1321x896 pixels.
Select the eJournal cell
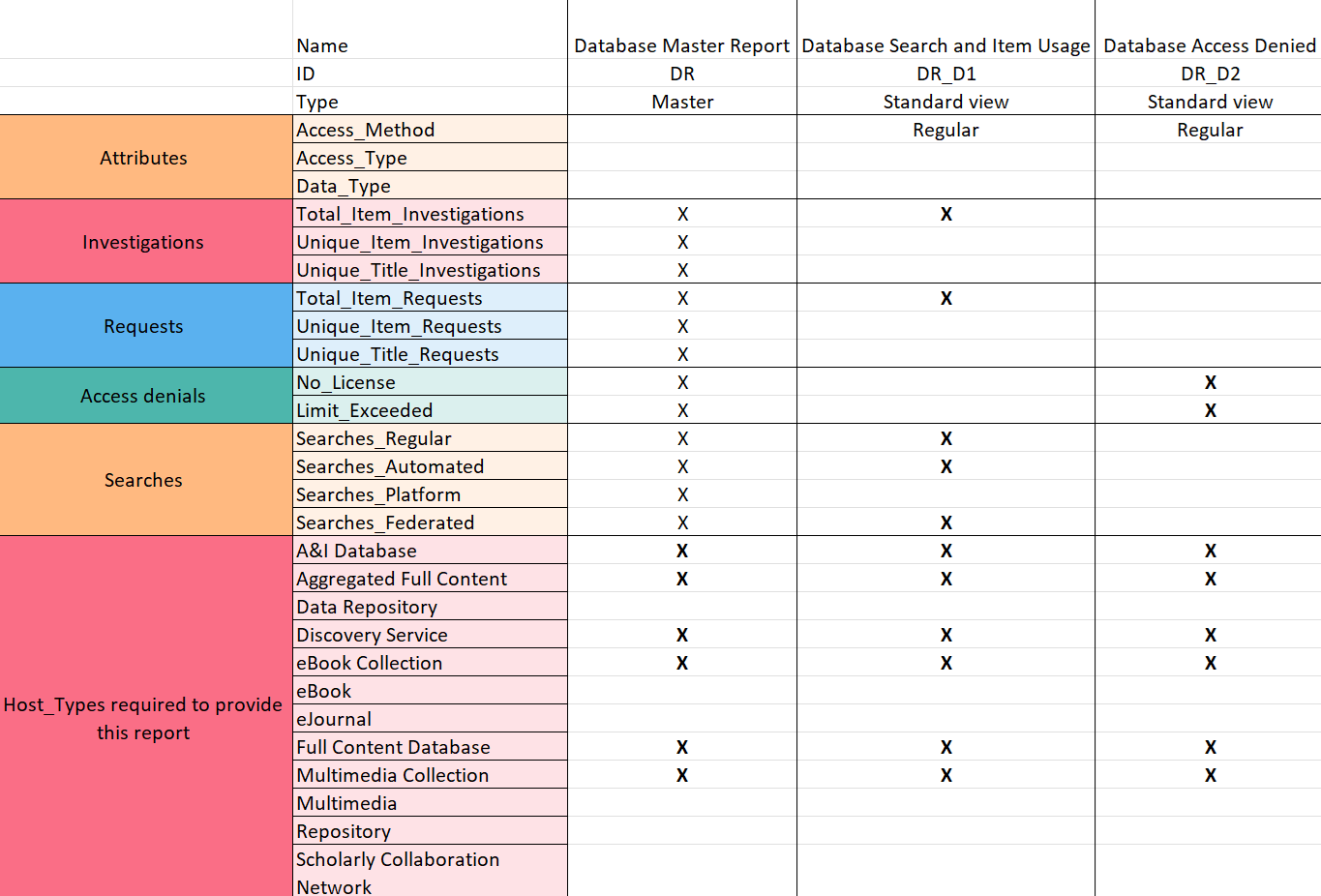click(x=430, y=719)
